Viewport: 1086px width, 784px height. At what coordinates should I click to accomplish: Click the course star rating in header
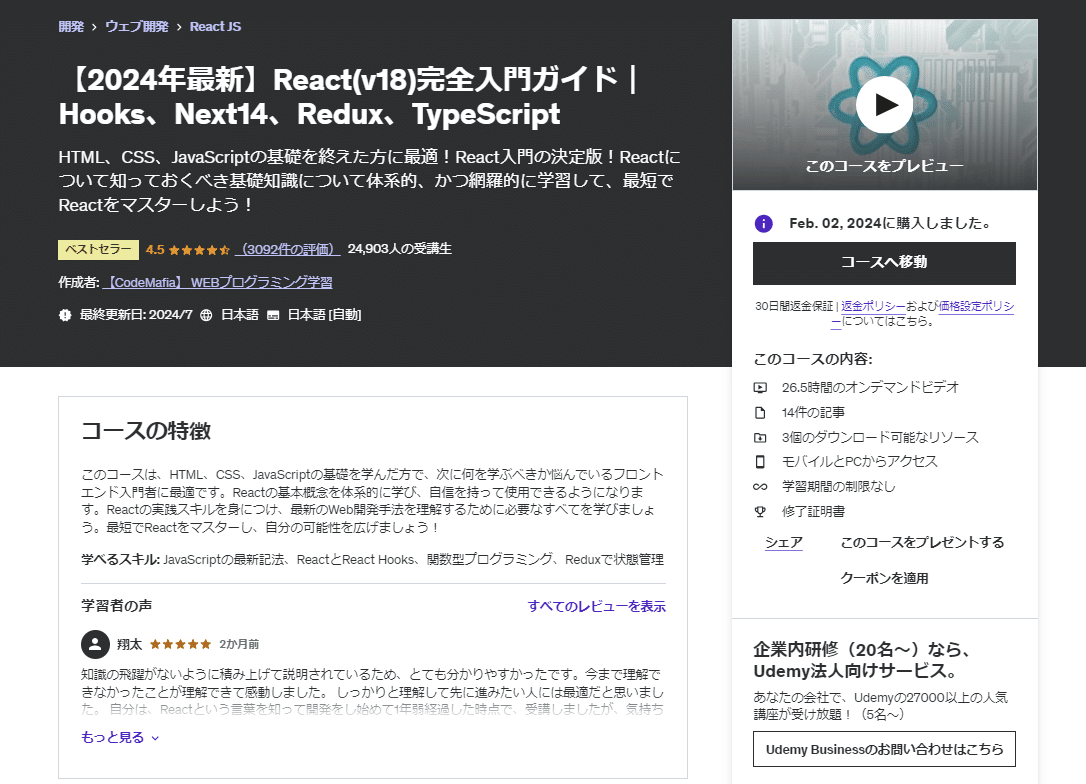click(x=199, y=250)
